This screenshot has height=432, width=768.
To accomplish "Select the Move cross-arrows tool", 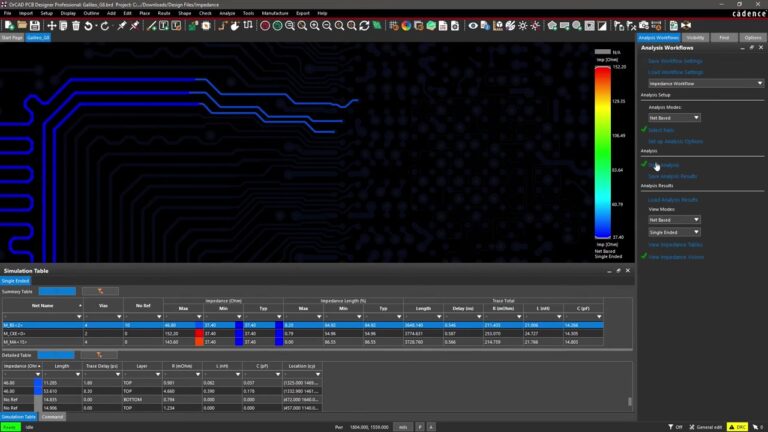I will (51, 25).
